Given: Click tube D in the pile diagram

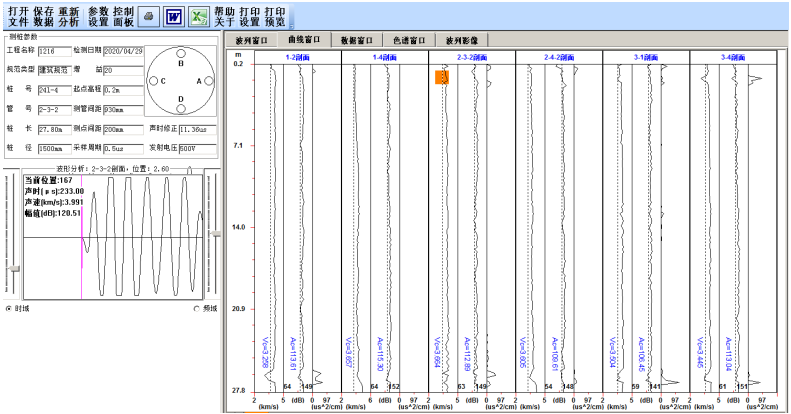Looking at the screenshot, I should click(181, 108).
